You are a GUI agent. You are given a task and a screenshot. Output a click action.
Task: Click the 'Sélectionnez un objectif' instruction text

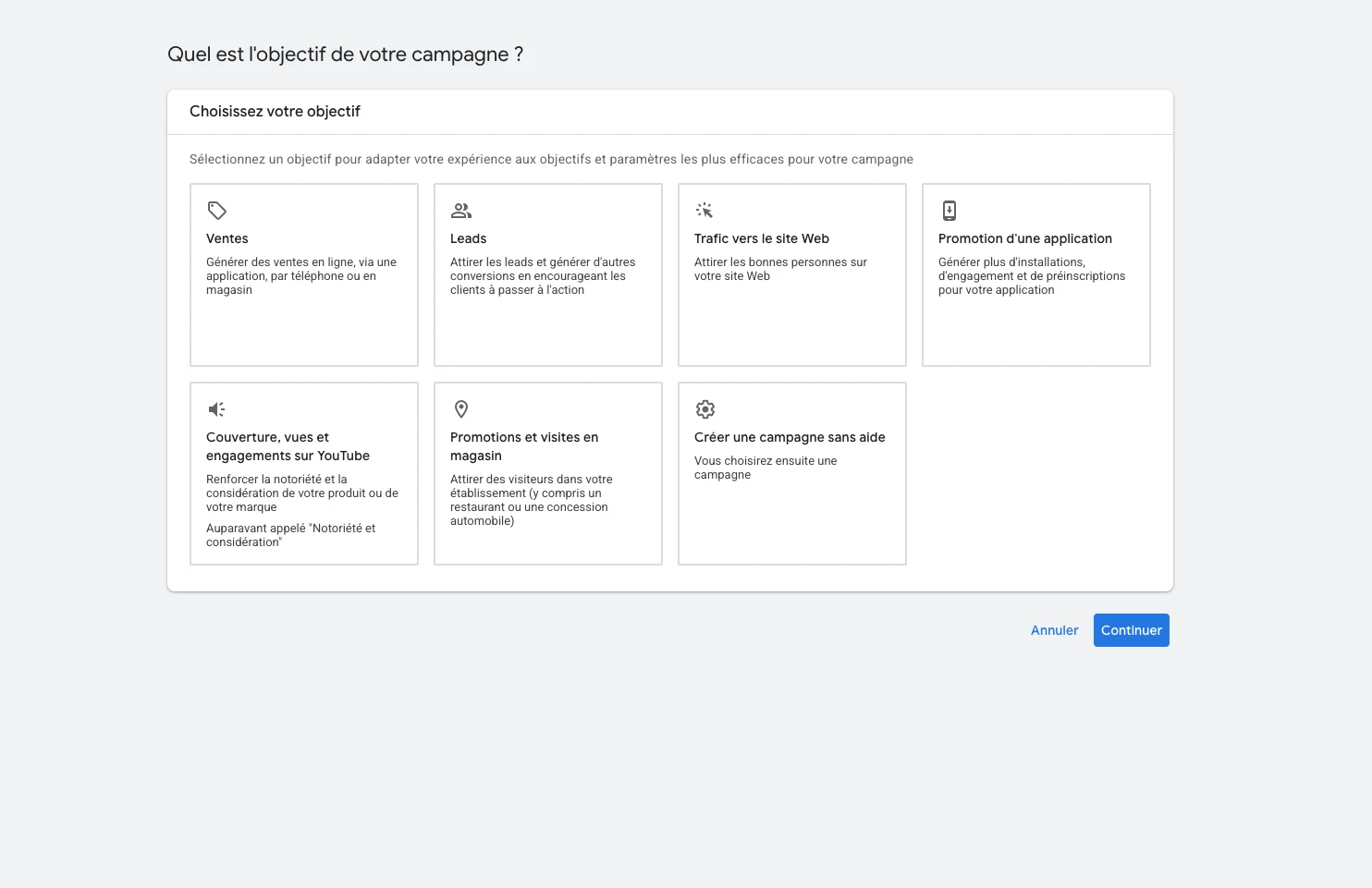(551, 159)
